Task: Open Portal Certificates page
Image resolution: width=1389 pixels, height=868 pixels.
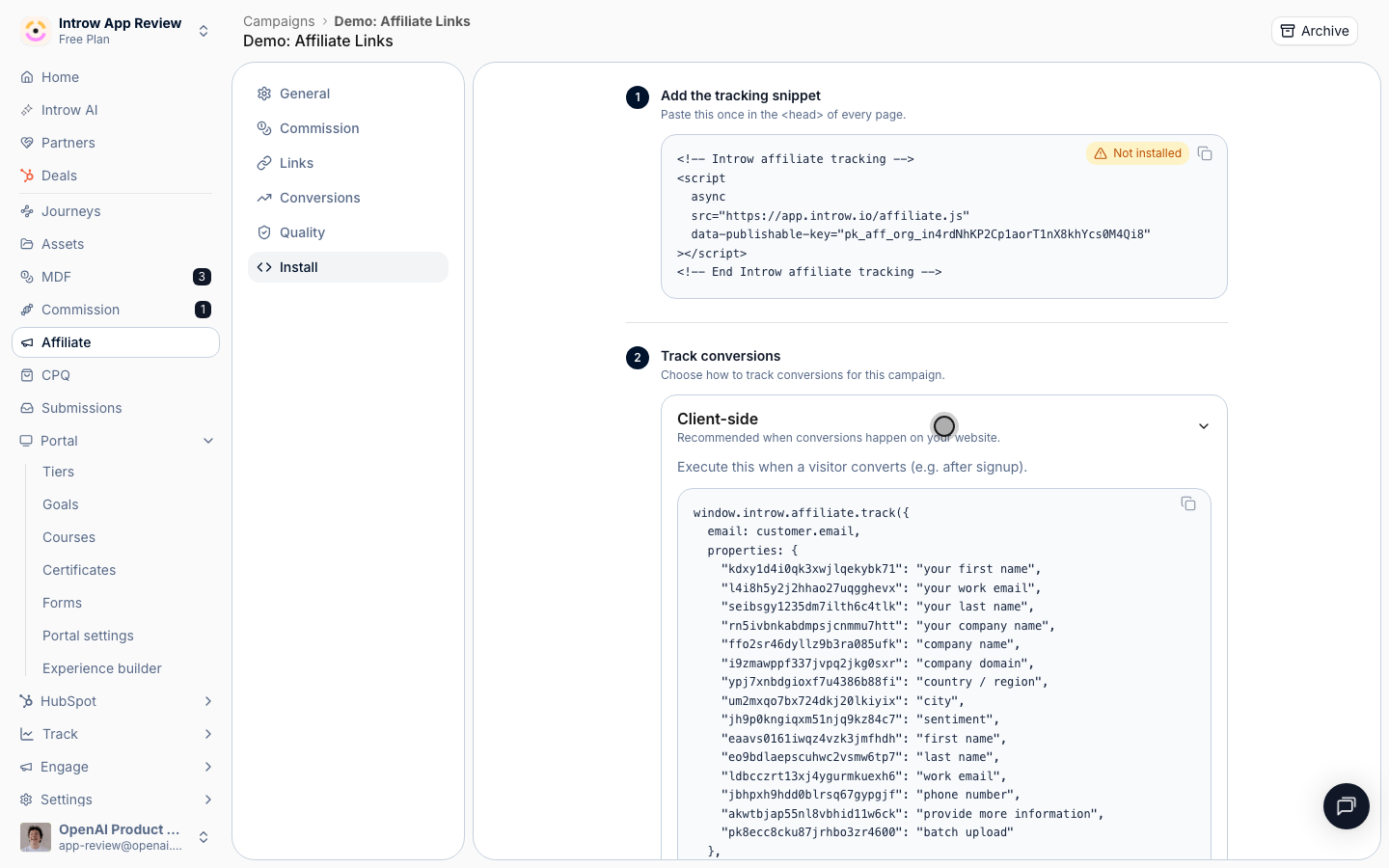Action: pyautogui.click(x=79, y=570)
